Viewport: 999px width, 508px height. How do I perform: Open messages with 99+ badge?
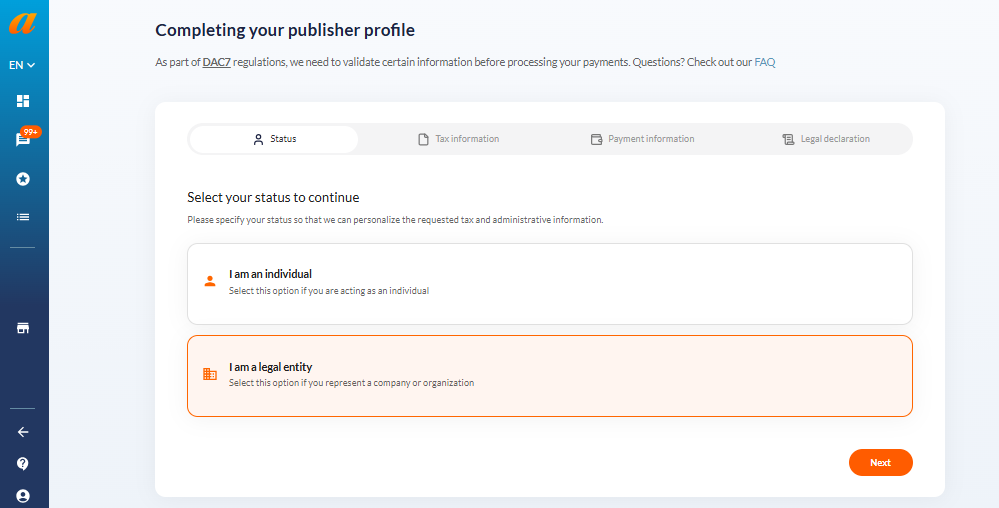click(x=24, y=140)
